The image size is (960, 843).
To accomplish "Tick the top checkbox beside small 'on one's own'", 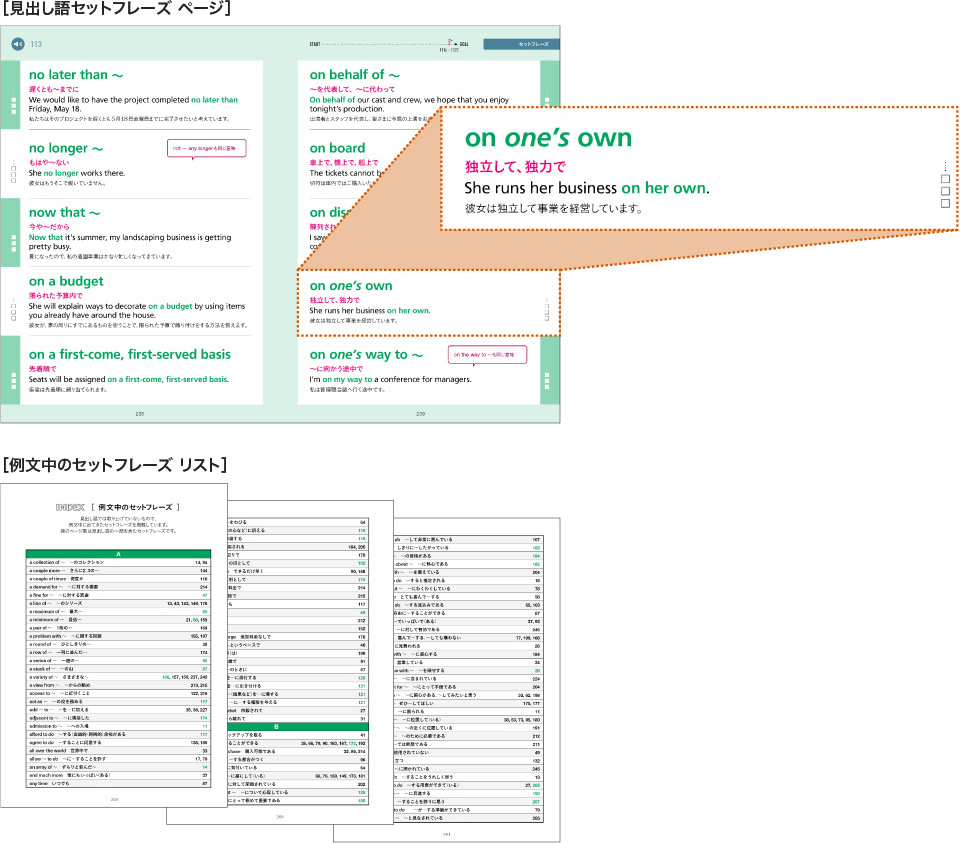I will click(547, 304).
